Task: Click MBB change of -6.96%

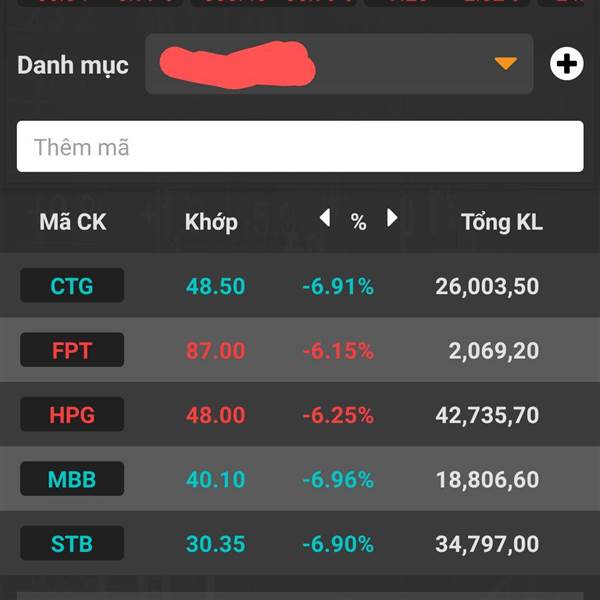Action: [x=338, y=479]
